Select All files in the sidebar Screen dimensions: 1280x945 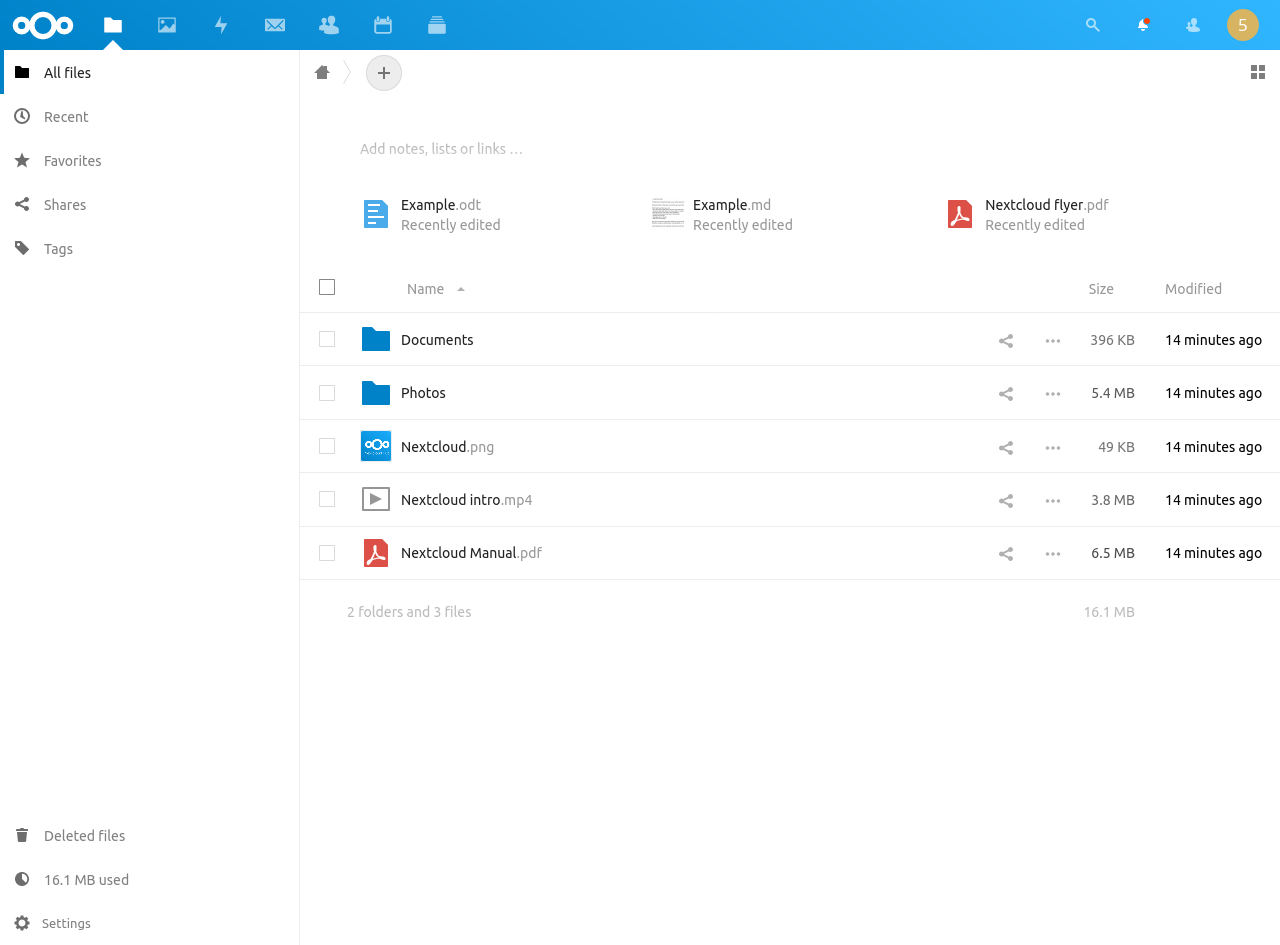[x=150, y=73]
